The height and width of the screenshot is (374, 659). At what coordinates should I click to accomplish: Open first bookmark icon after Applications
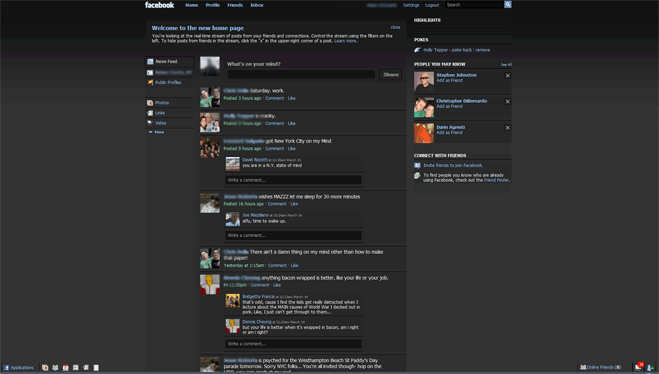coord(45,367)
